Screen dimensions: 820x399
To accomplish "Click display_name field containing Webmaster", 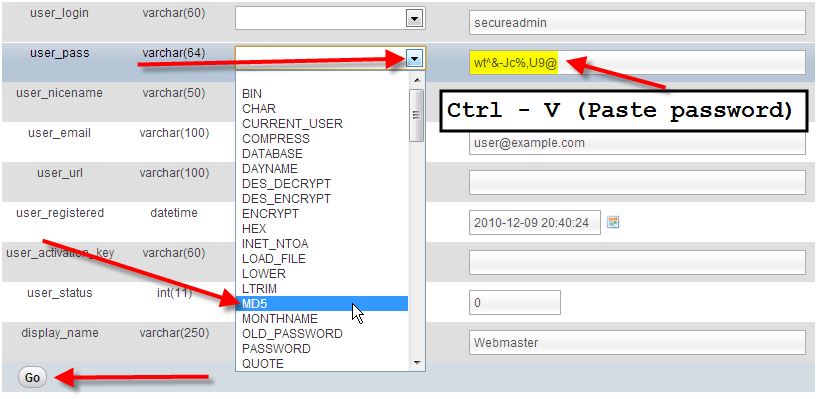I will click(637, 343).
